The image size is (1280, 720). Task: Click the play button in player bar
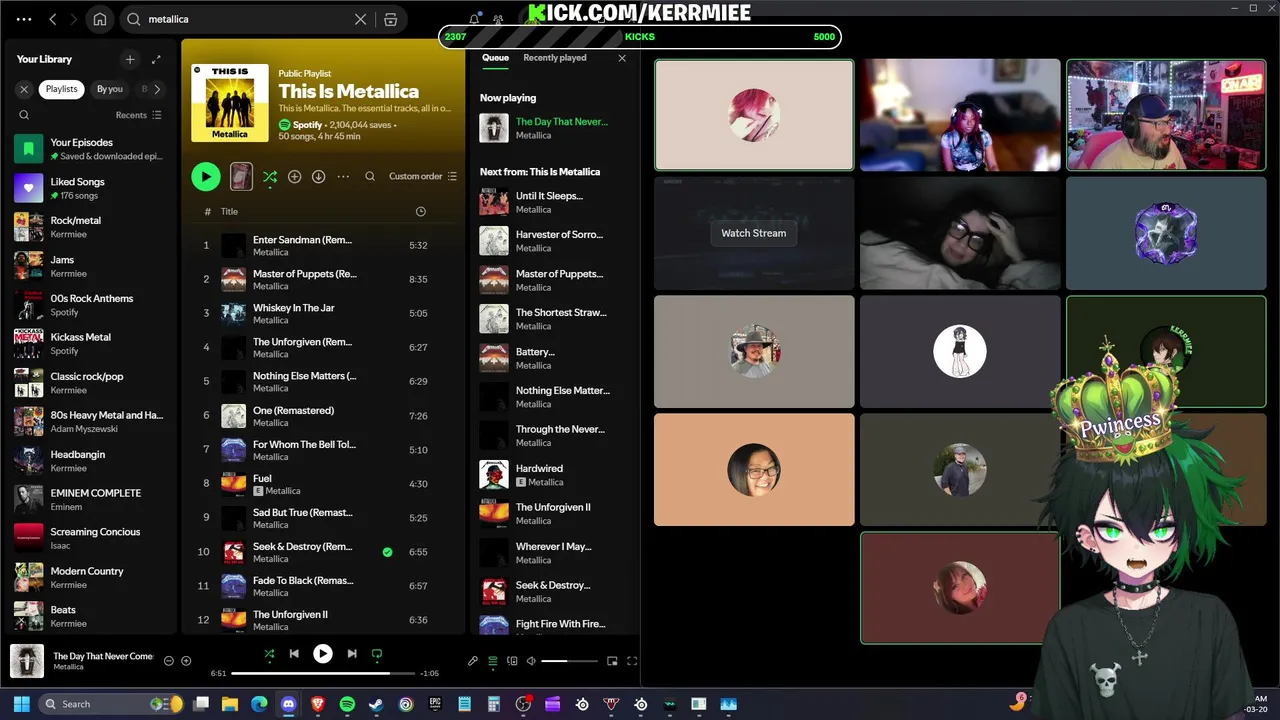point(323,653)
